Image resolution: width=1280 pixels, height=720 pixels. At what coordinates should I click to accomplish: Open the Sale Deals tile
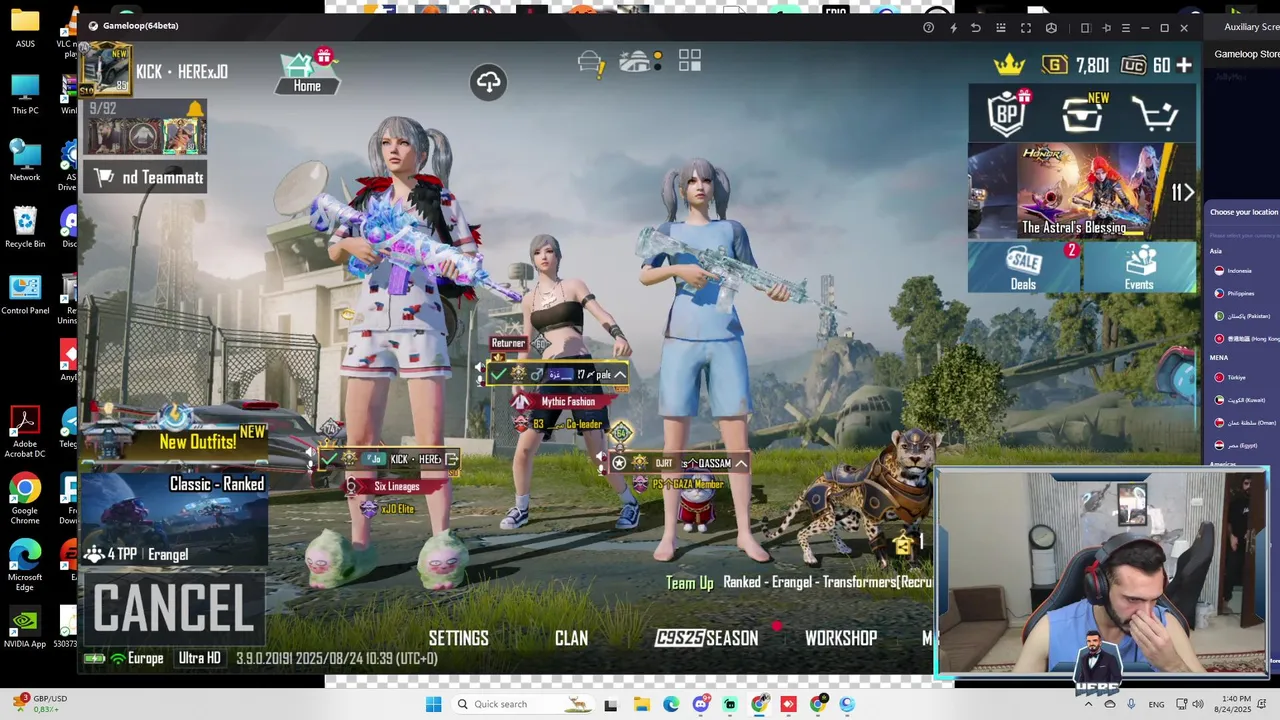[x=1024, y=268]
